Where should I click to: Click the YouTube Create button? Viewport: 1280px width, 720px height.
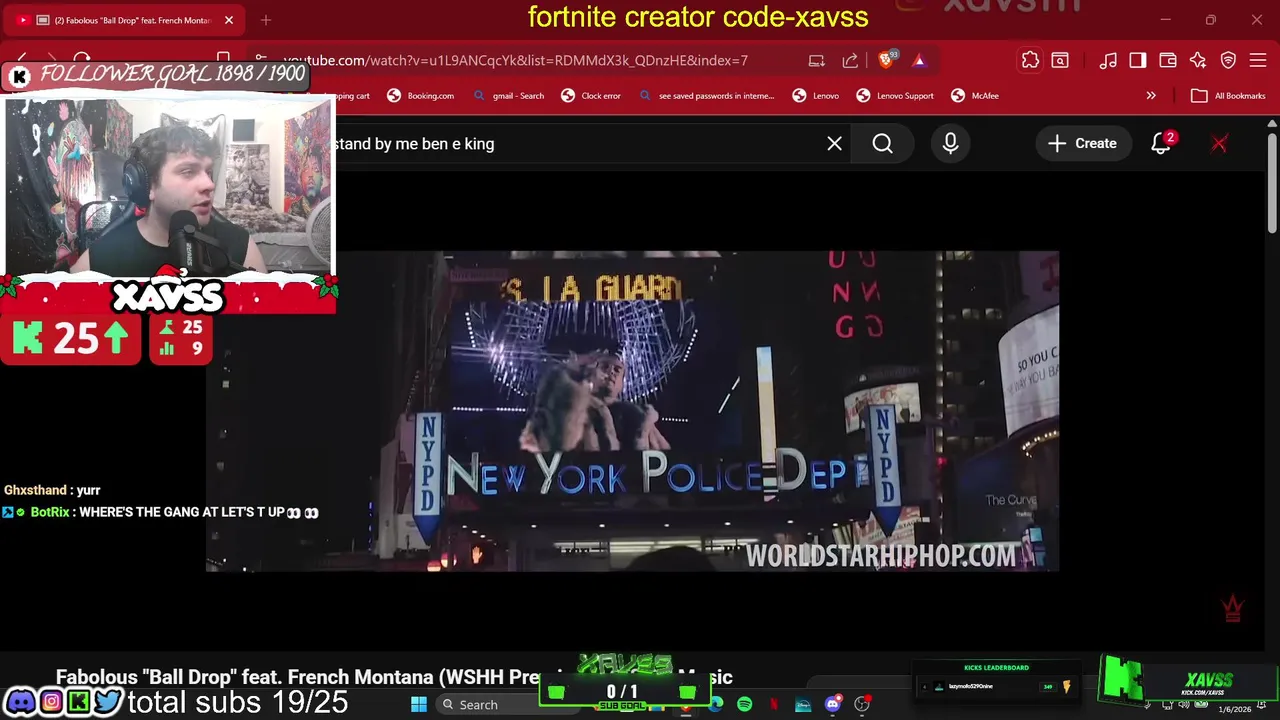point(1082,143)
